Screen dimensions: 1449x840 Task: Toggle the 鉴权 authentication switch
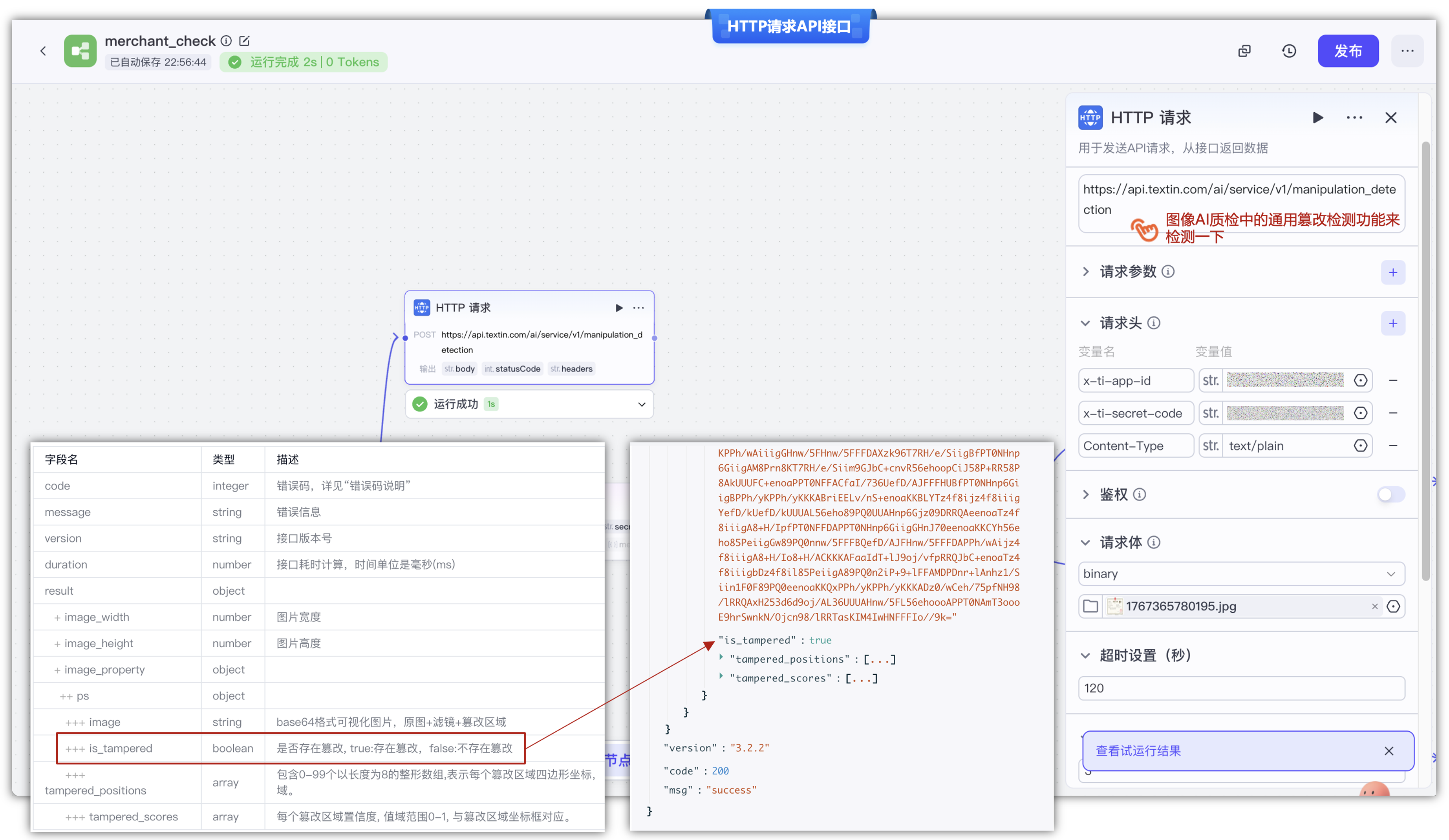tap(1390, 495)
